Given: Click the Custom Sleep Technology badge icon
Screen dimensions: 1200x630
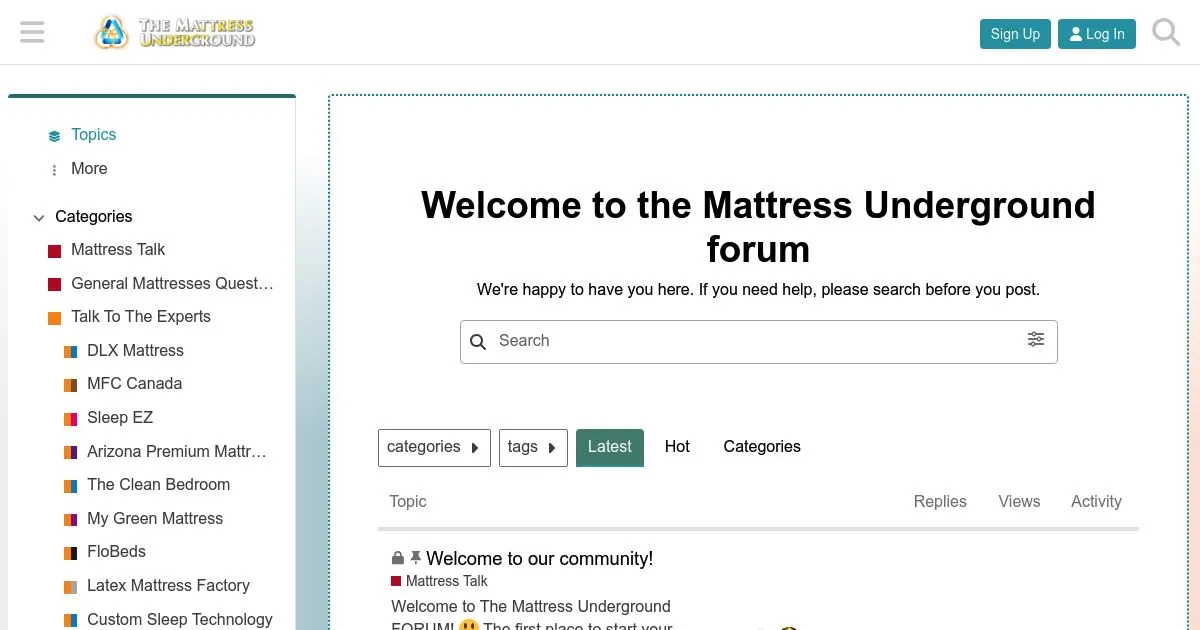Looking at the screenshot, I should [71, 621].
